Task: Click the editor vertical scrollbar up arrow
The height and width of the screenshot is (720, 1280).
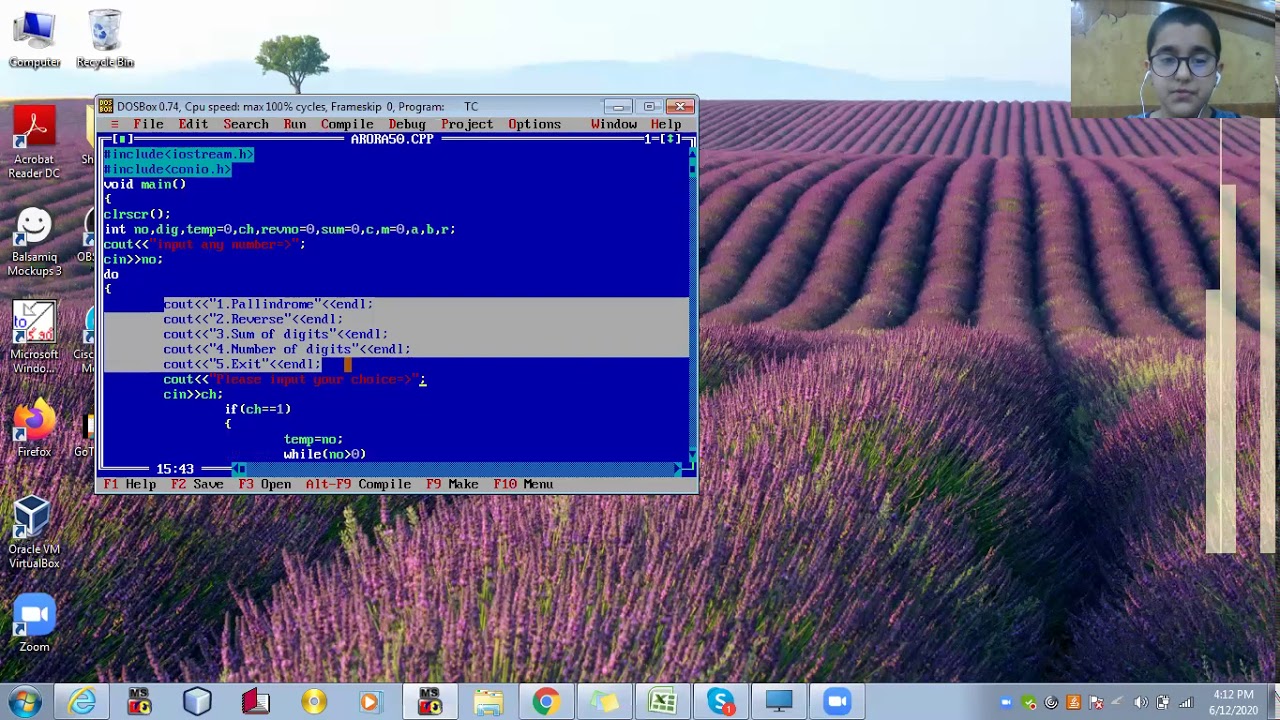Action: [692, 154]
